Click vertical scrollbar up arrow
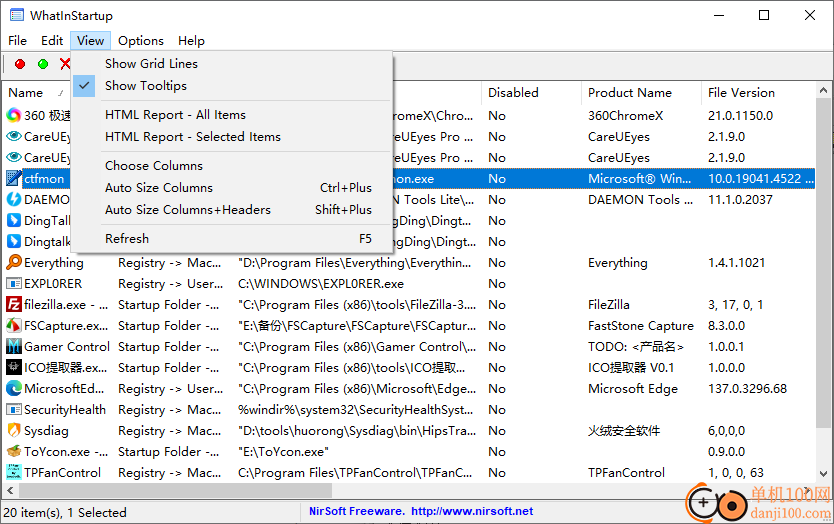Viewport: 834px width, 524px height. (x=823, y=90)
